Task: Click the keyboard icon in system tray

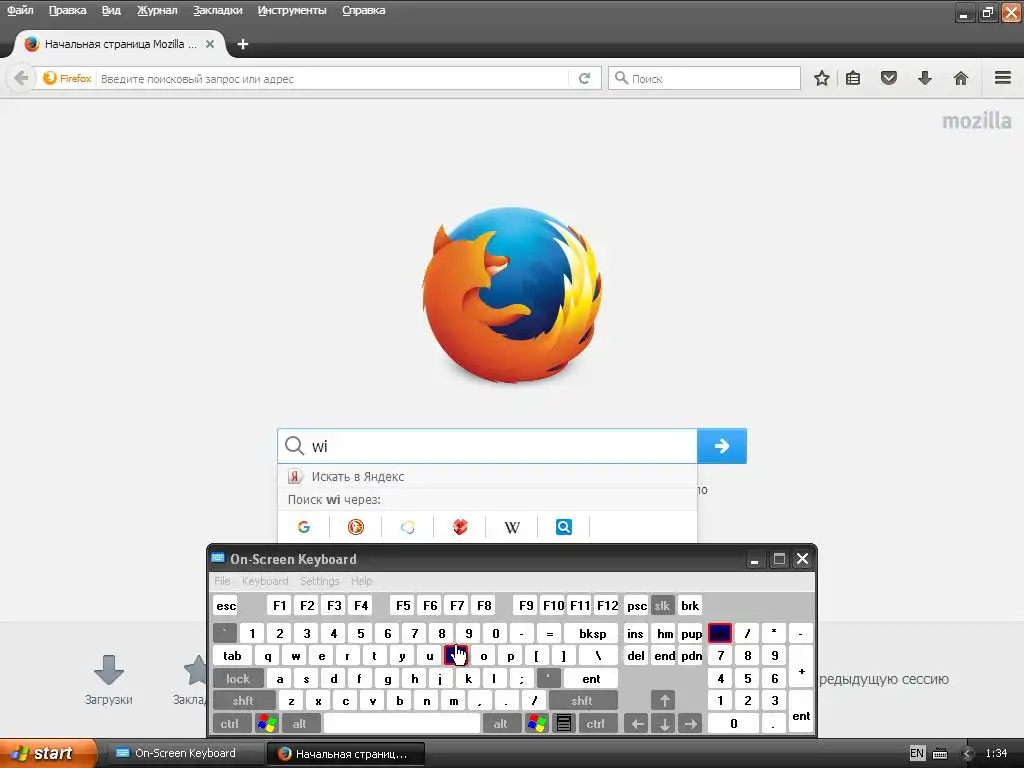Action: (940, 754)
